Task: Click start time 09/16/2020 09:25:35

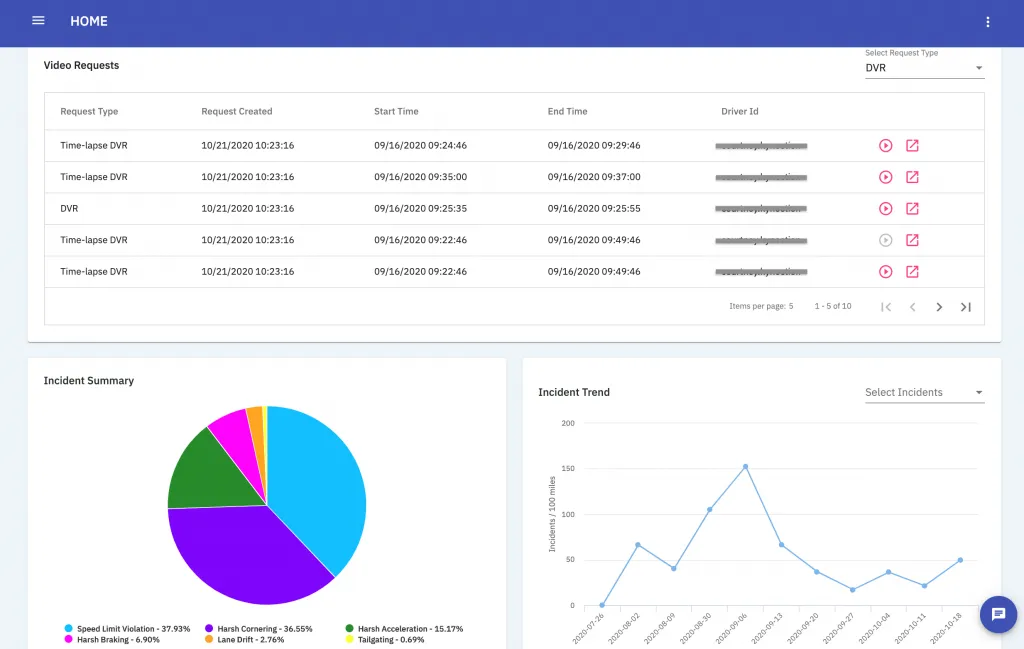Action: click(420, 209)
